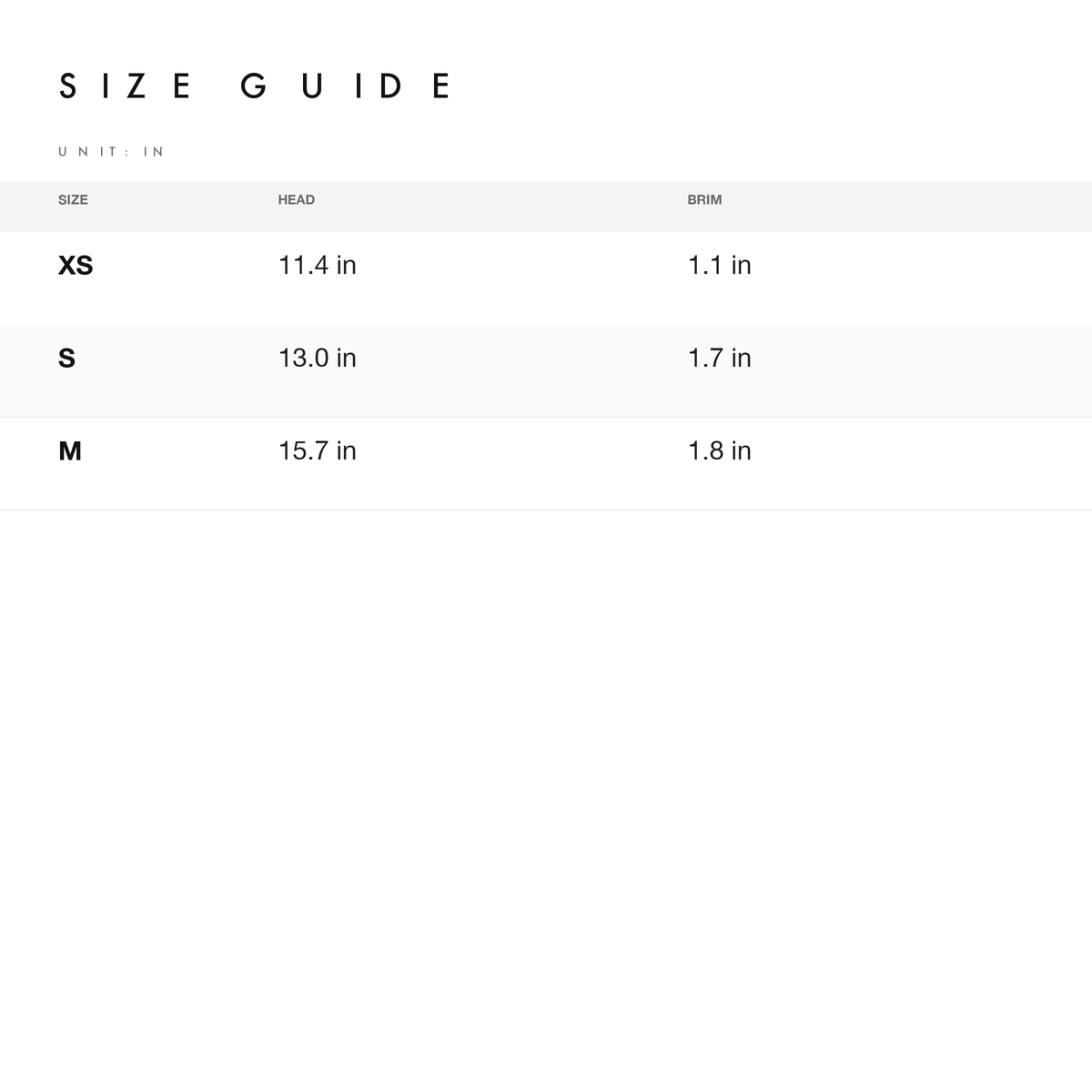The image size is (1092, 1092).
Task: Select the XS size row label
Action: click(76, 266)
